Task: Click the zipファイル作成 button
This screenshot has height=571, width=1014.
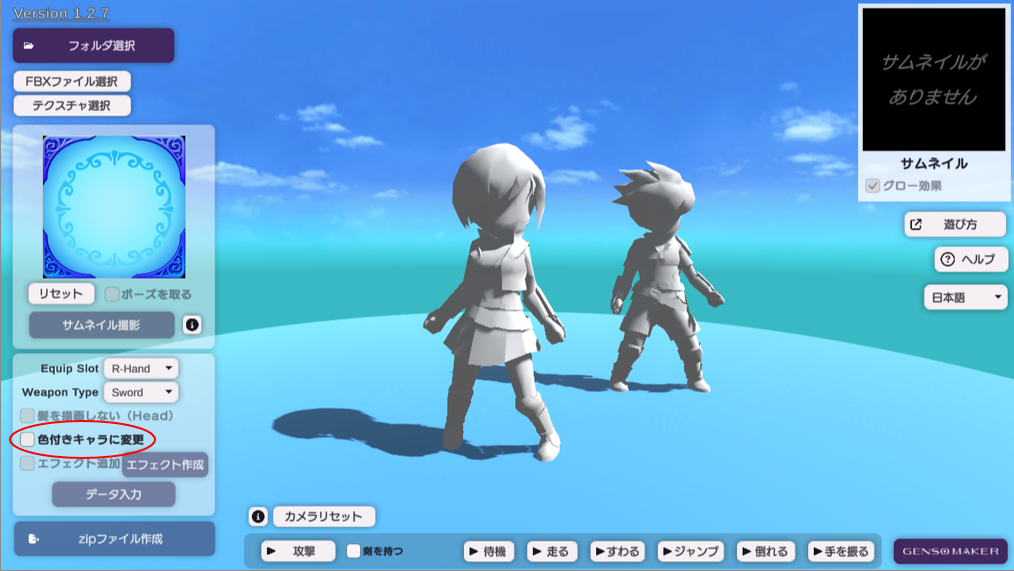Action: tap(114, 539)
